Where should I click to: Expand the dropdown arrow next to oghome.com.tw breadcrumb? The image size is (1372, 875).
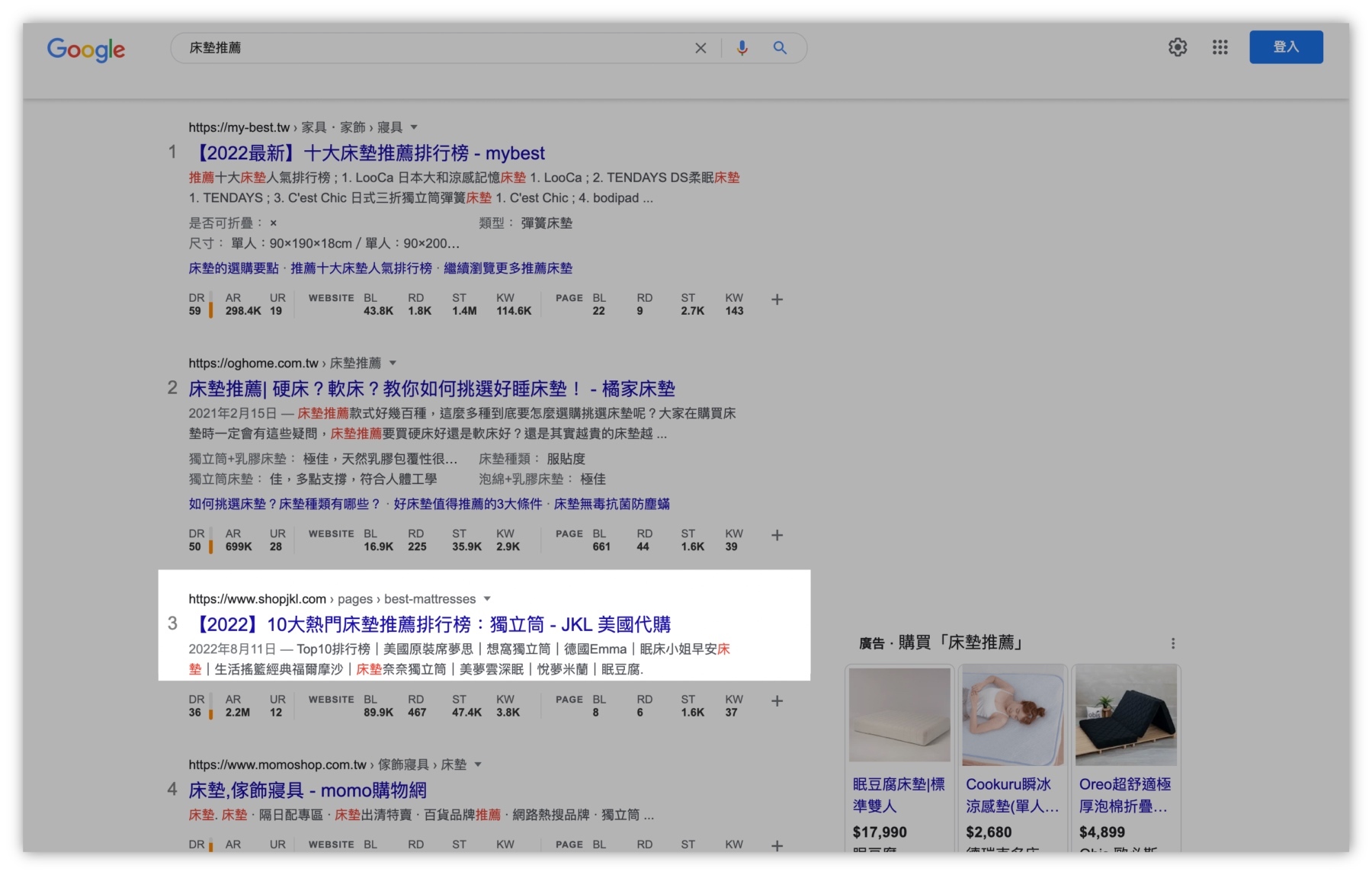pos(393,363)
